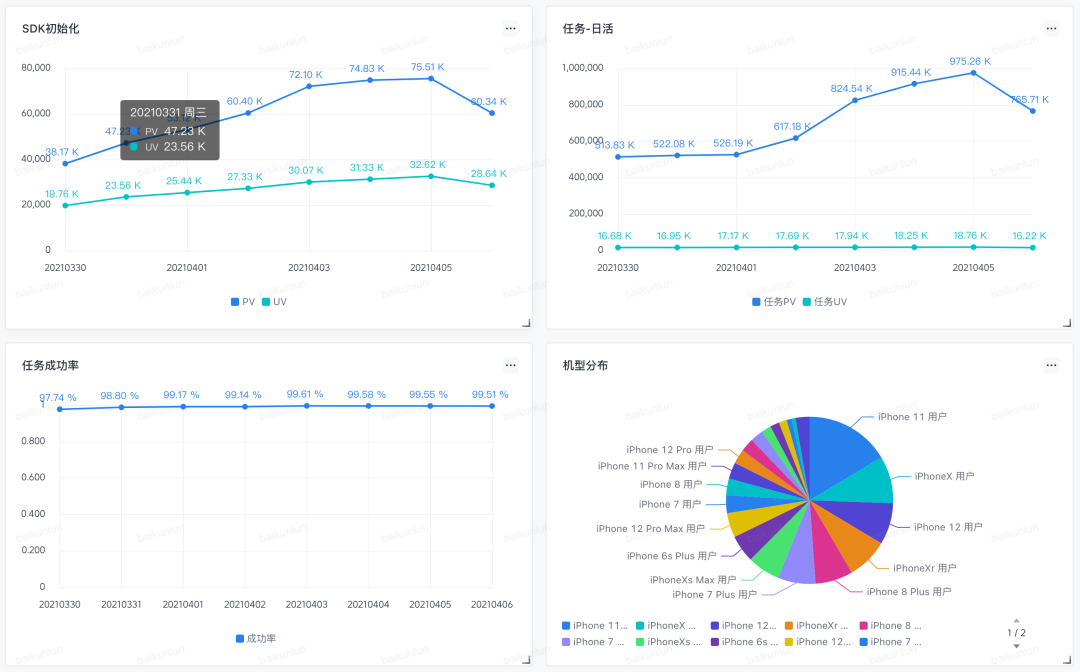
Task: Toggle PV series in SDK初始化 legend
Action: coord(243,302)
